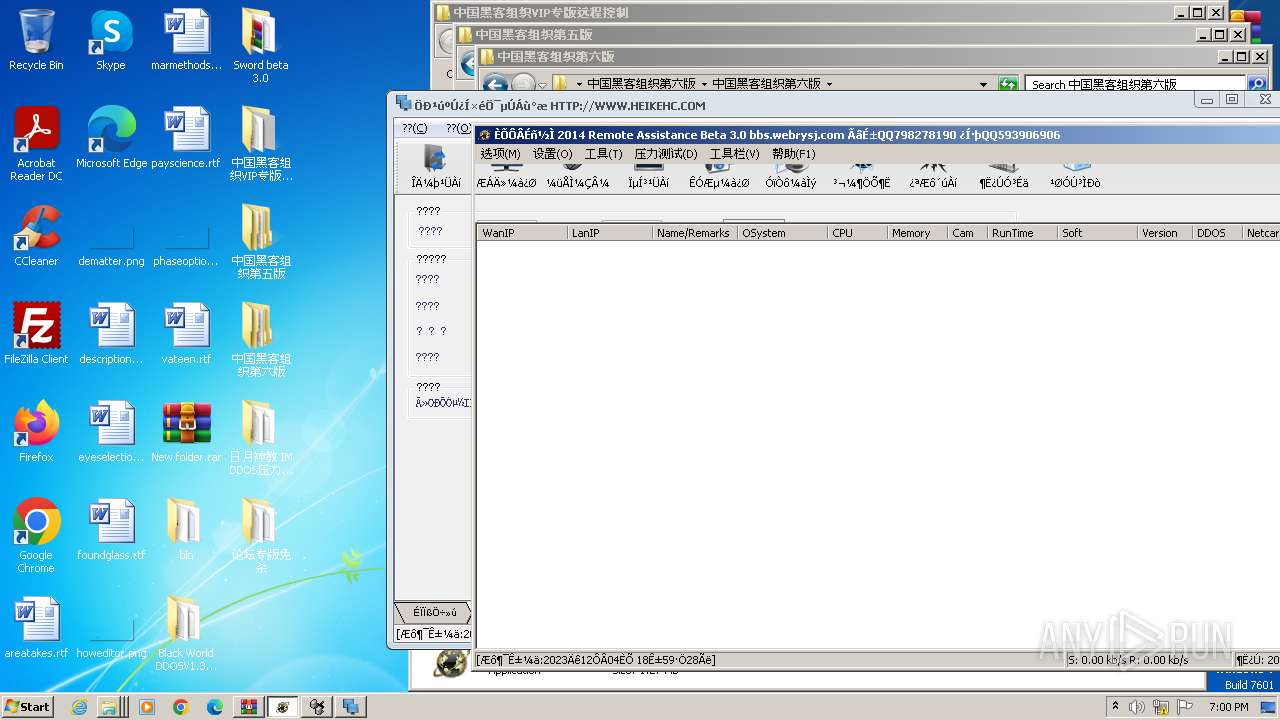1280x720 pixels.
Task: Open the 工具栏(V) menu
Action: coord(734,154)
